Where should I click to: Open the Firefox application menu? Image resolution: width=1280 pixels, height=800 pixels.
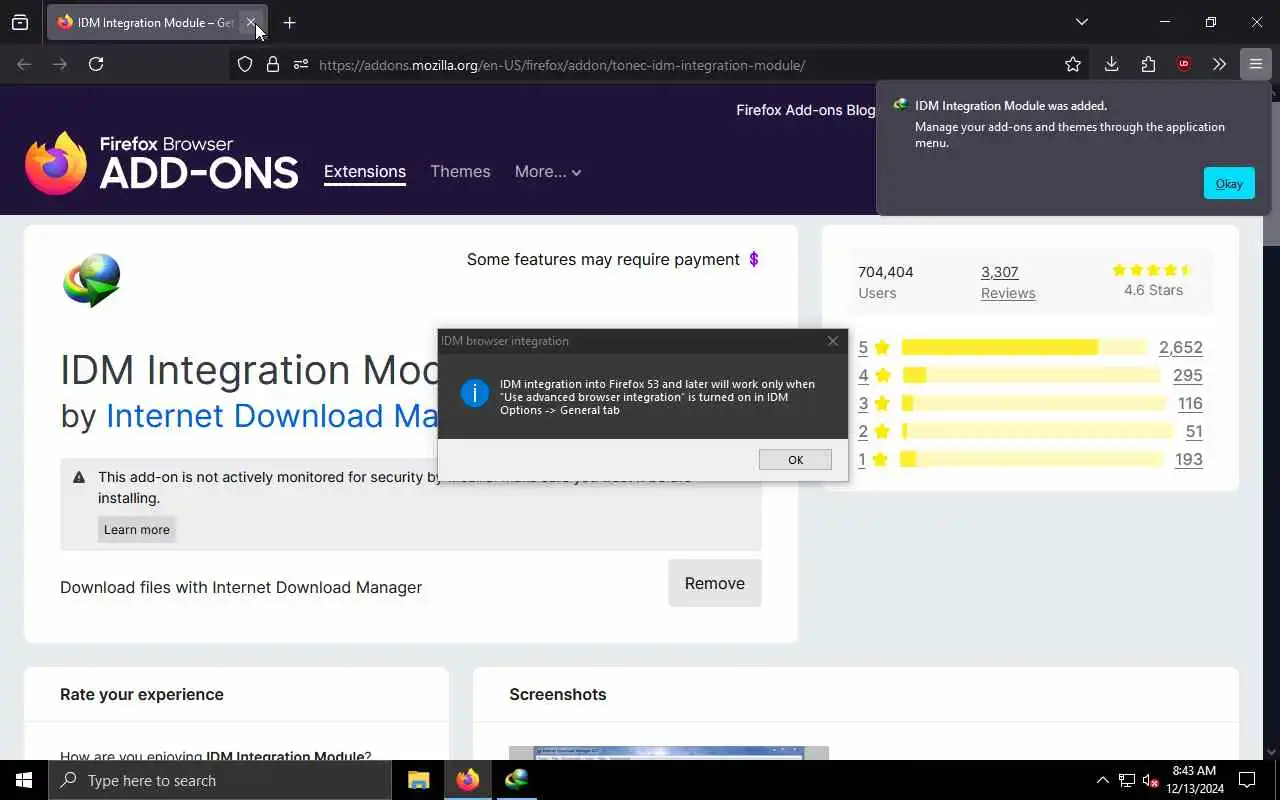click(x=1255, y=64)
